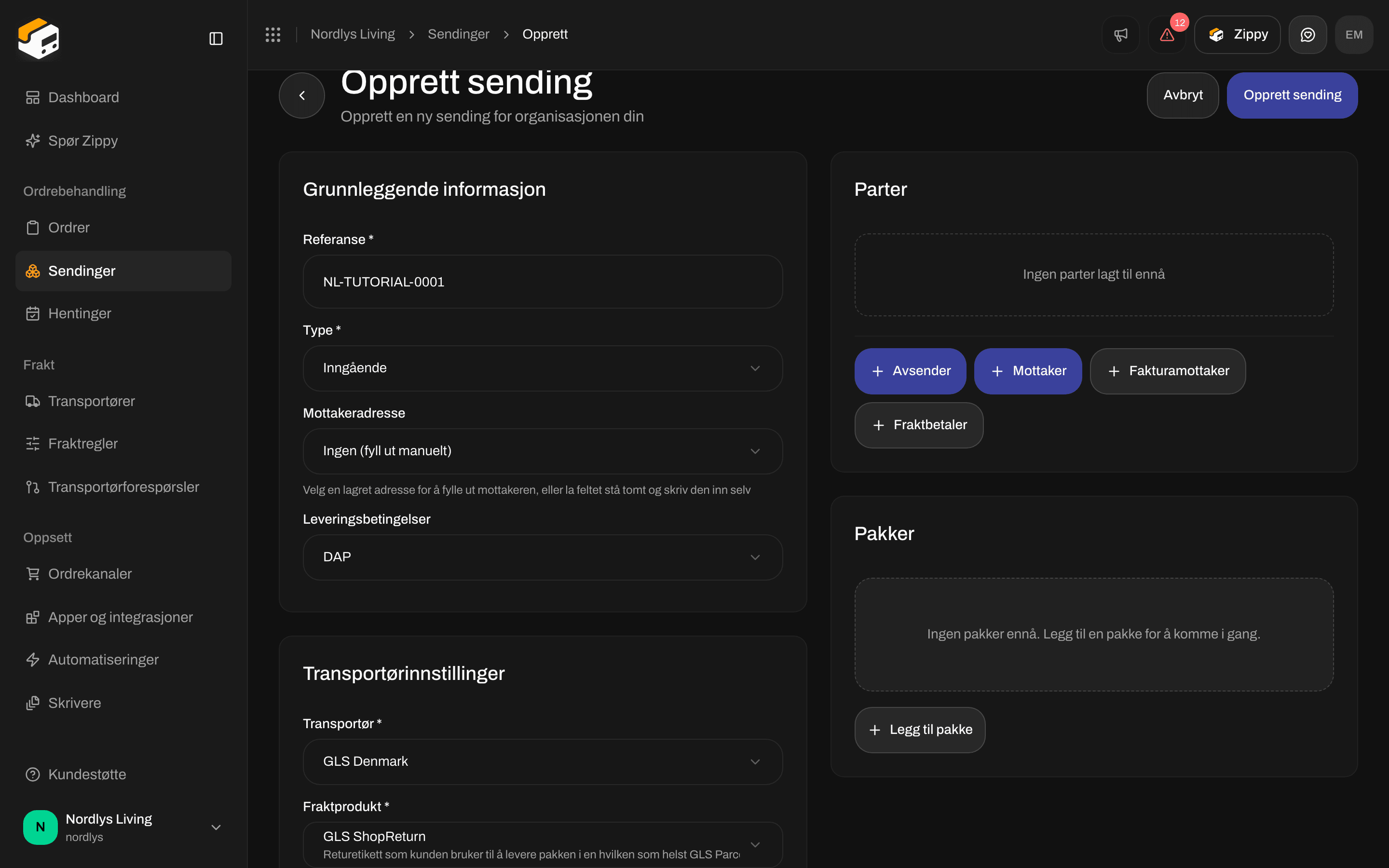1389x868 pixels.
Task: Open the Leveringsbetingelser dropdown showing DAP
Action: (543, 557)
